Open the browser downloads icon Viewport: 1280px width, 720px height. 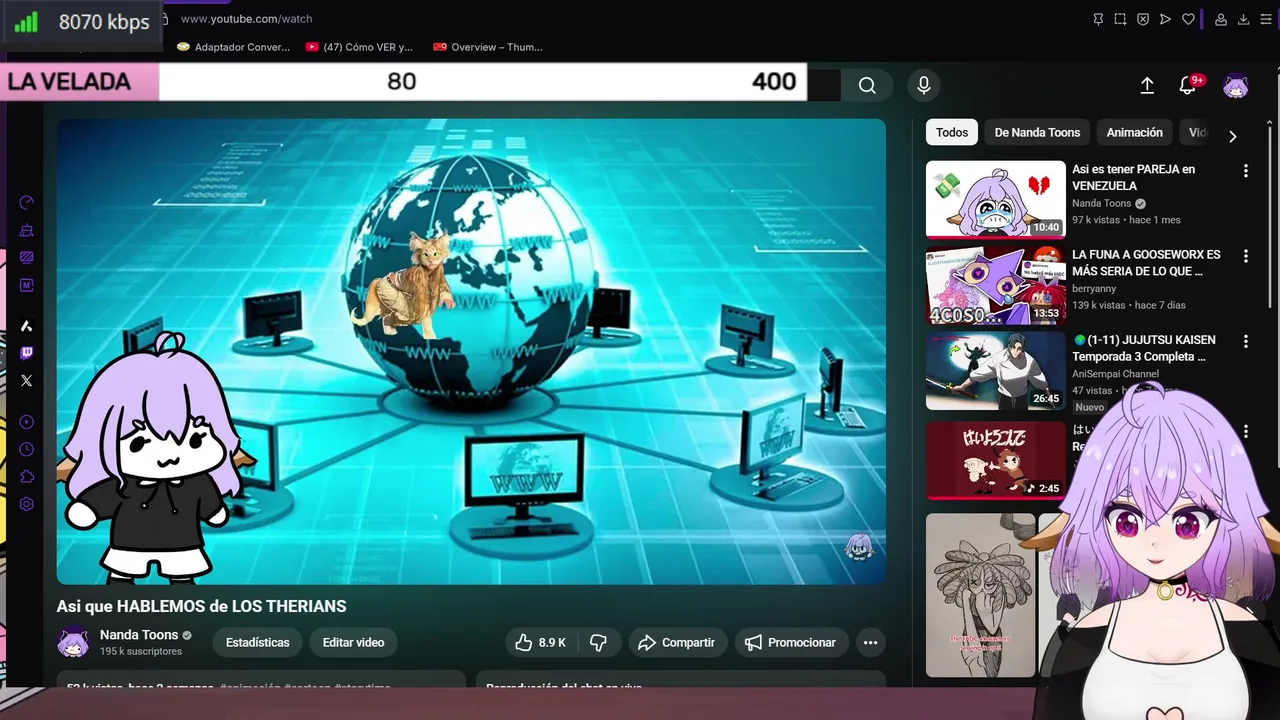click(1244, 19)
